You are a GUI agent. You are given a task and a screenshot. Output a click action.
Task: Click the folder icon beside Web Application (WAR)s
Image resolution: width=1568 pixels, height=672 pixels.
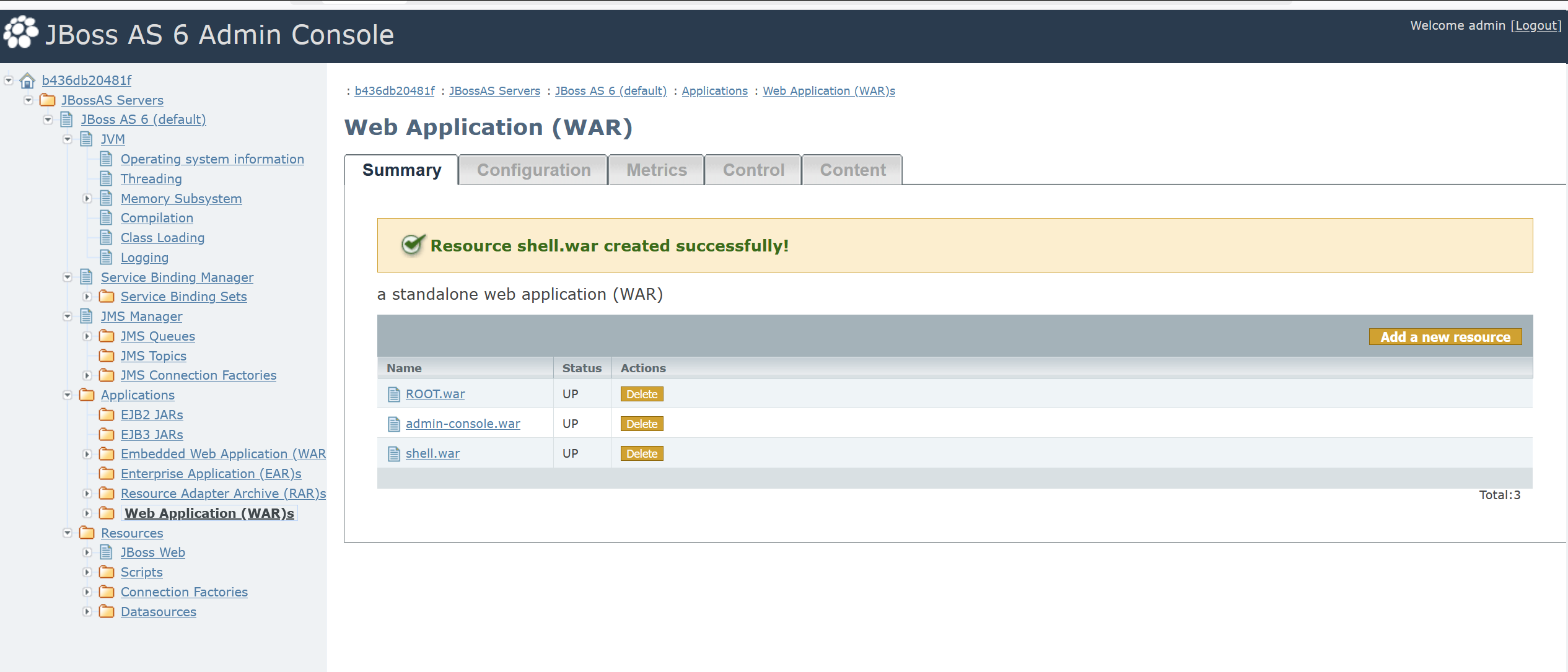[x=107, y=513]
